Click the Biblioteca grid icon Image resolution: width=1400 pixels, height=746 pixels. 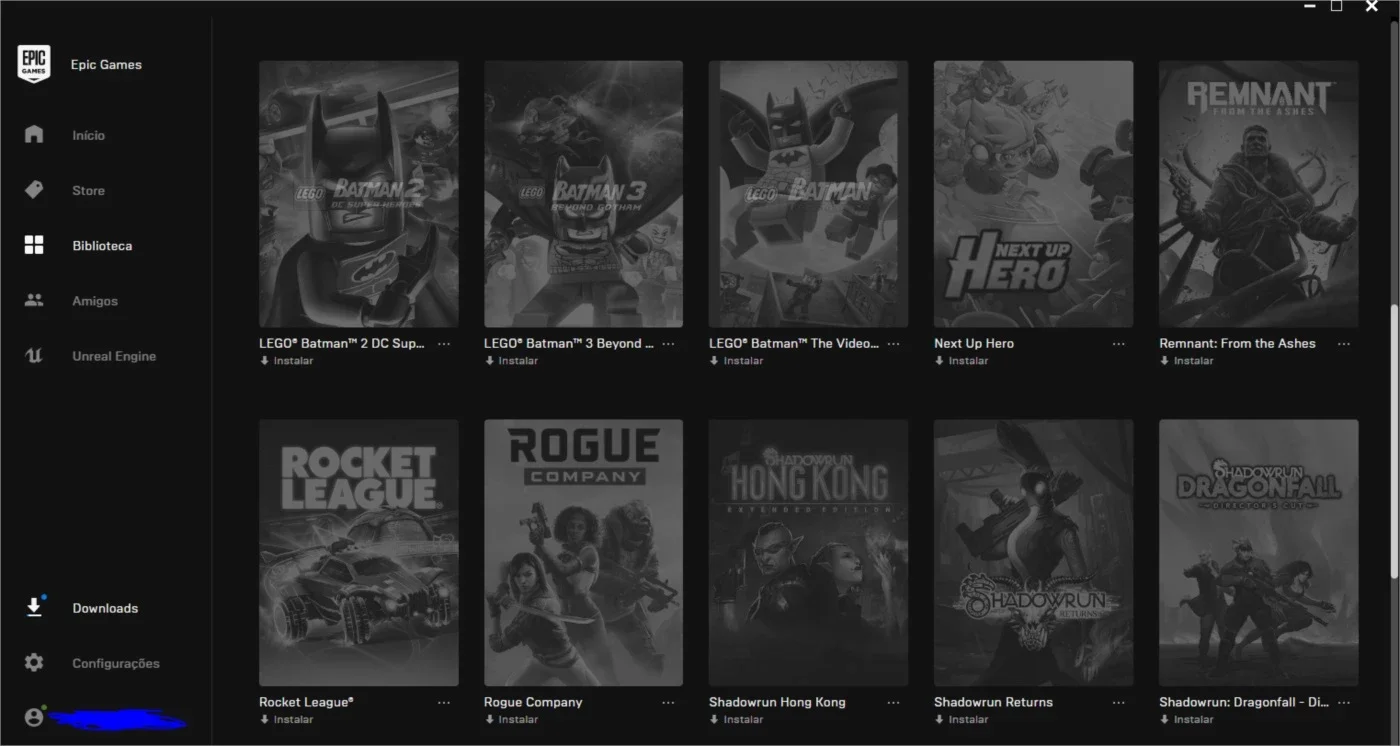34,245
